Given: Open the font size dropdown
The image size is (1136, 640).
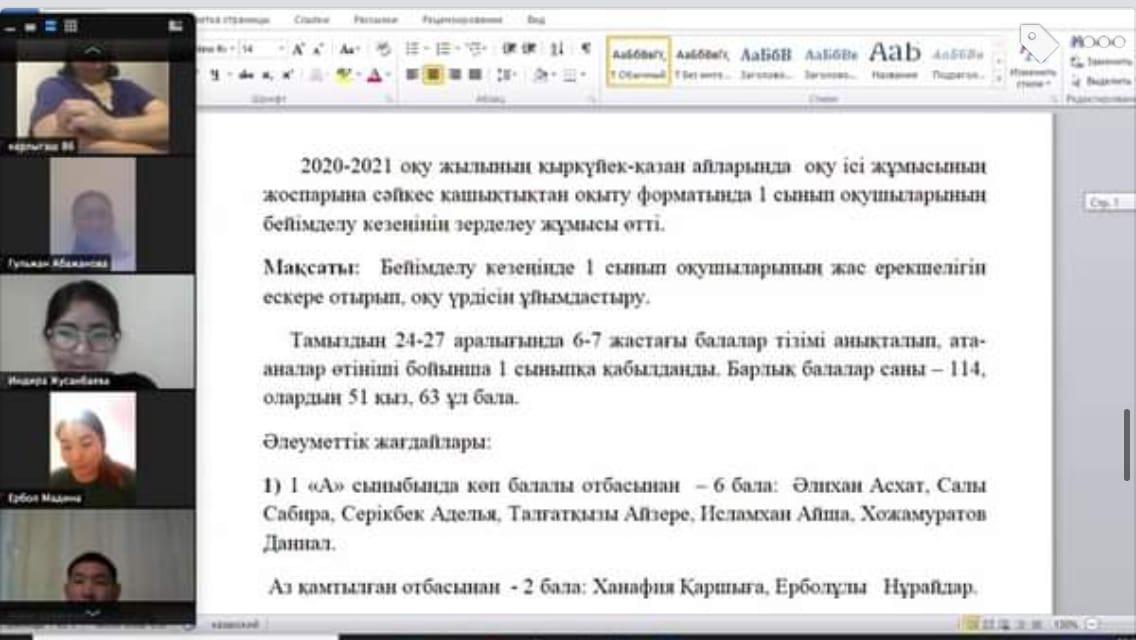Looking at the screenshot, I should pyautogui.click(x=282, y=48).
